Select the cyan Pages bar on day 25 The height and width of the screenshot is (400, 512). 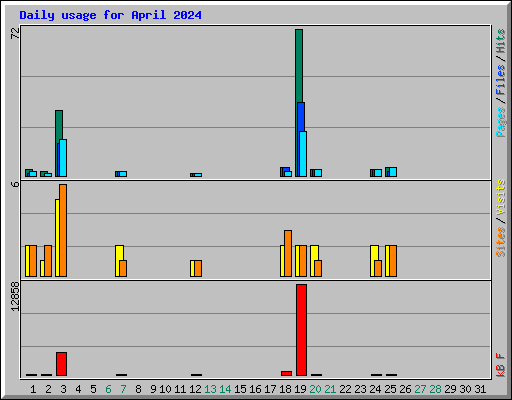[x=393, y=172]
